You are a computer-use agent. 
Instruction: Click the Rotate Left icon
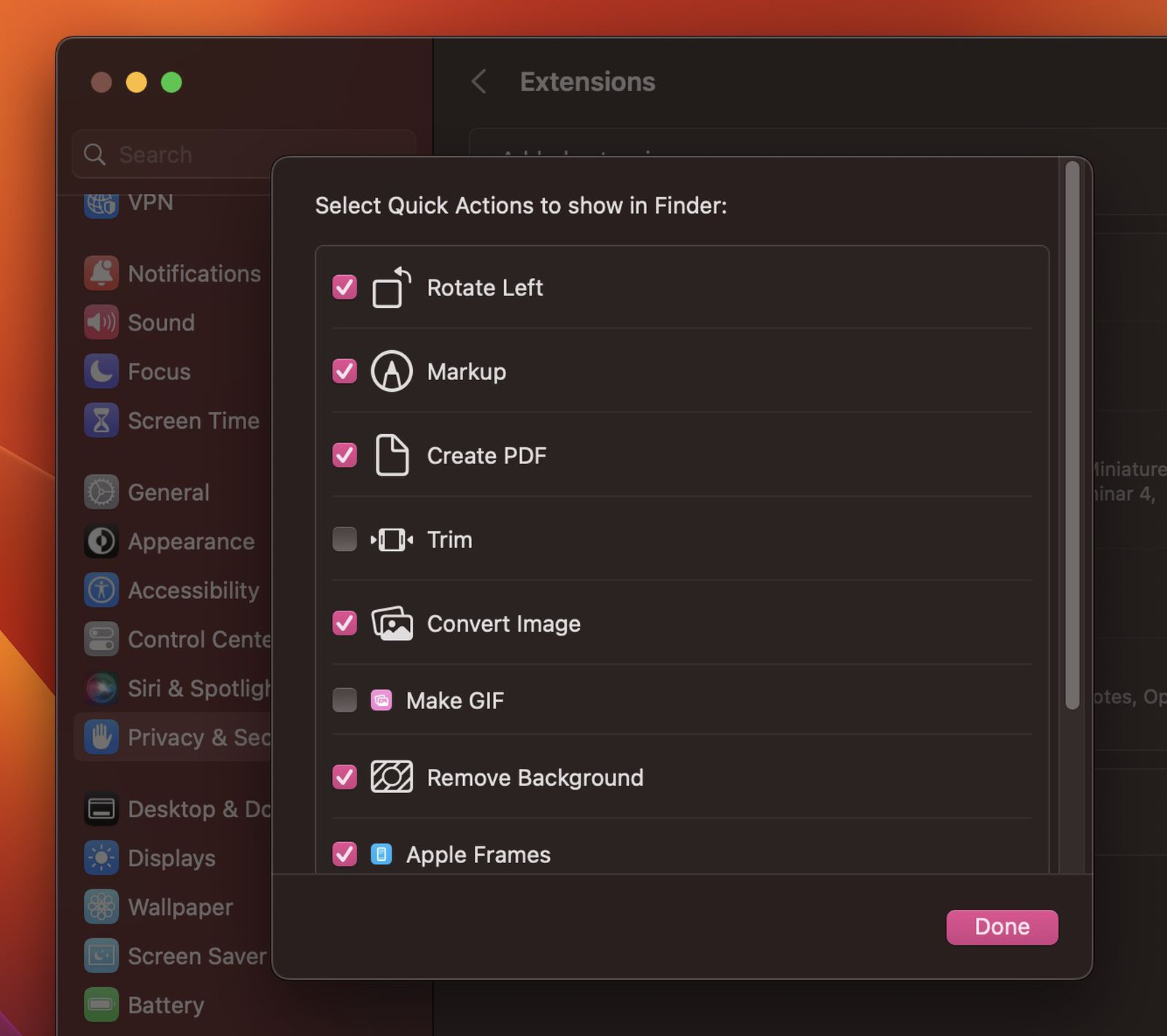(x=392, y=287)
